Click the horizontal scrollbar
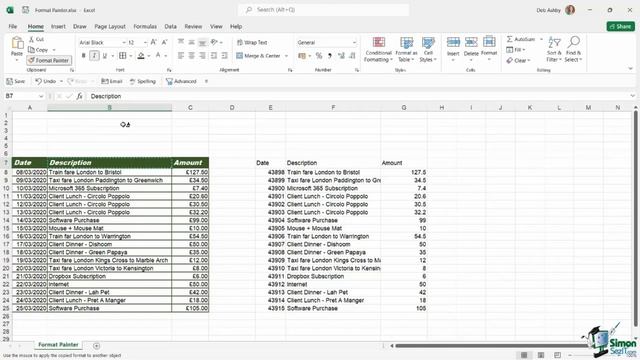The width and height of the screenshot is (640, 360). click(x=491, y=346)
